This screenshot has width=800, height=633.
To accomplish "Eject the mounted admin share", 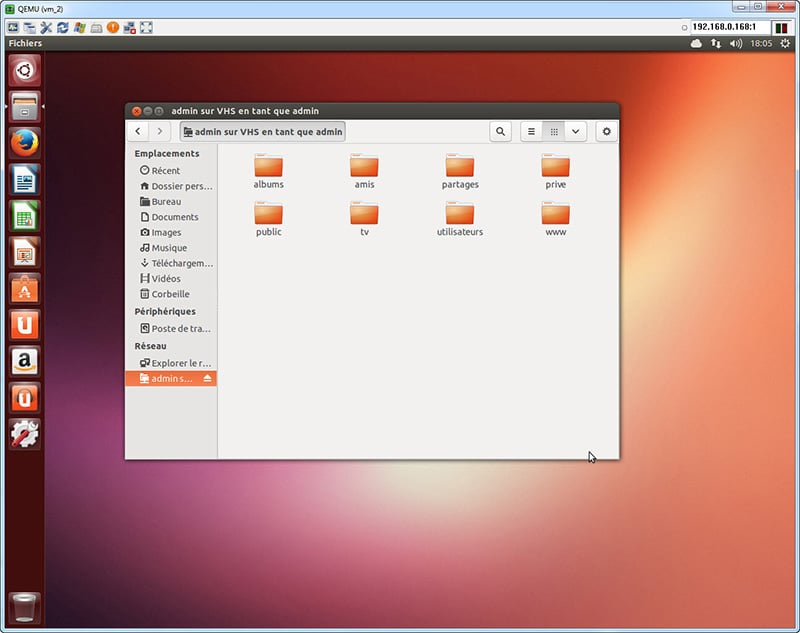I will [207, 378].
